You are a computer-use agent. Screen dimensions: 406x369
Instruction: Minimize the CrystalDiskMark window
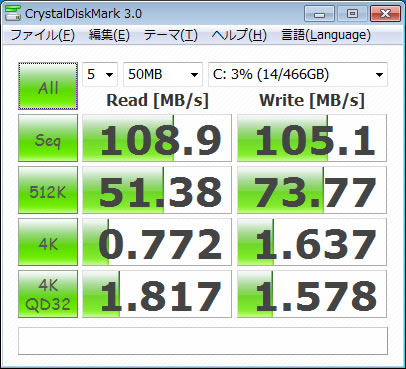pyautogui.click(x=319, y=14)
